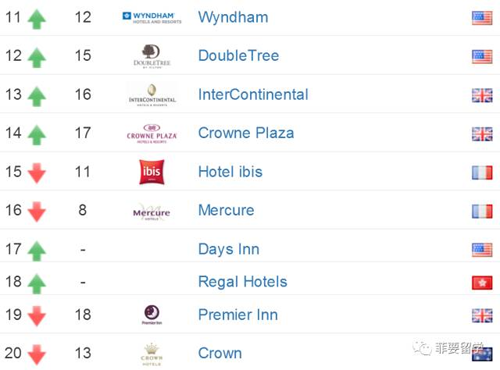This screenshot has width=500, height=370.
Task: Open the Days Inn link
Action: (229, 249)
